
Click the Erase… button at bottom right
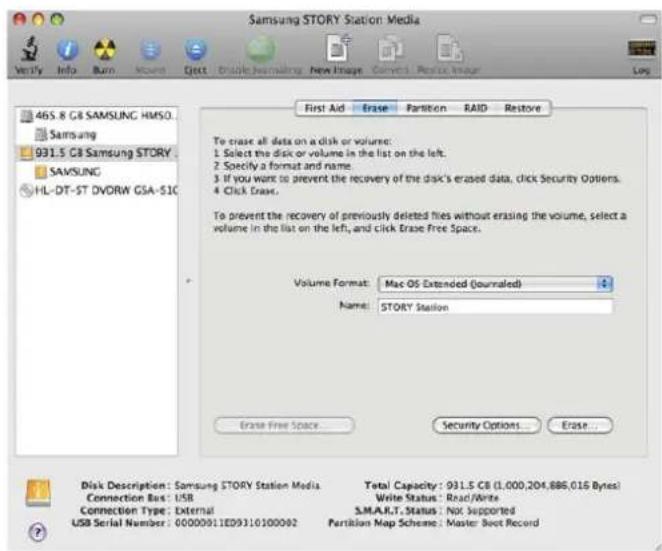580,425
